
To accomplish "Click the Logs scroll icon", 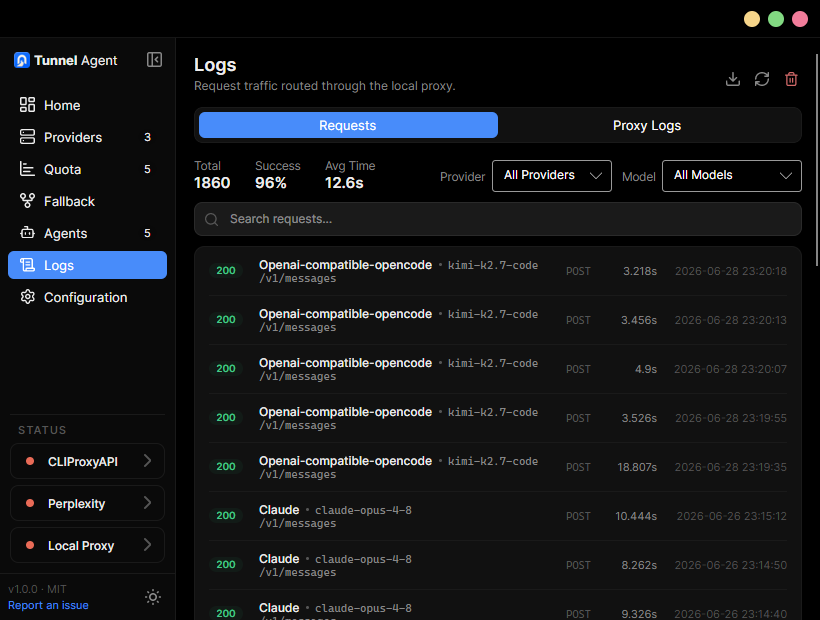I will point(27,265).
